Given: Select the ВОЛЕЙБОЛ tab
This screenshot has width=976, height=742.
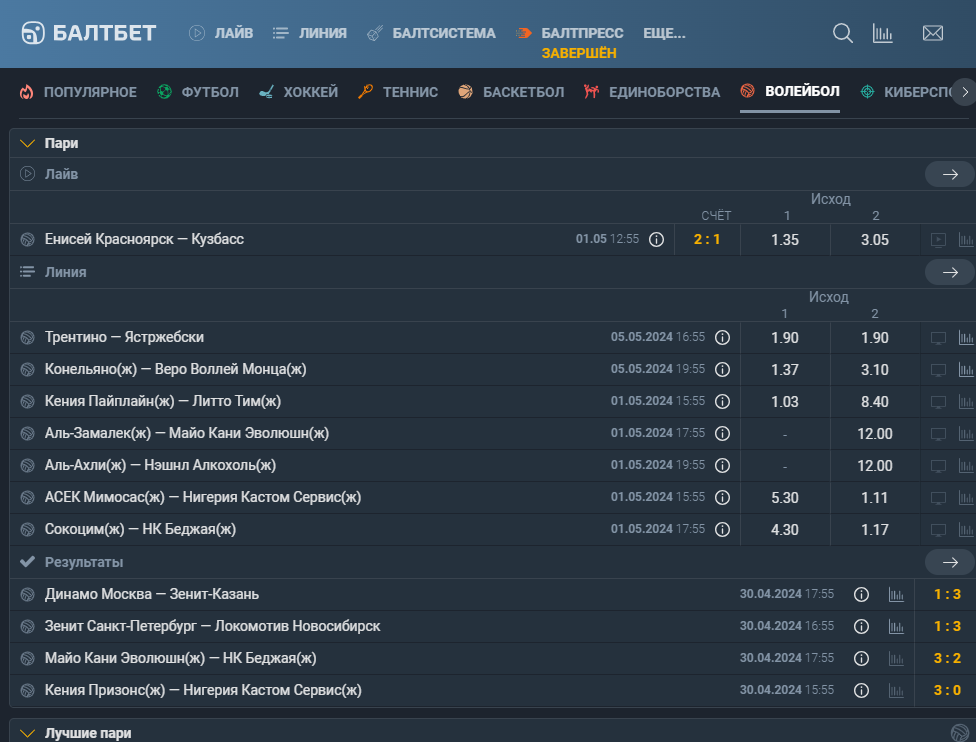Looking at the screenshot, I should [x=790, y=92].
